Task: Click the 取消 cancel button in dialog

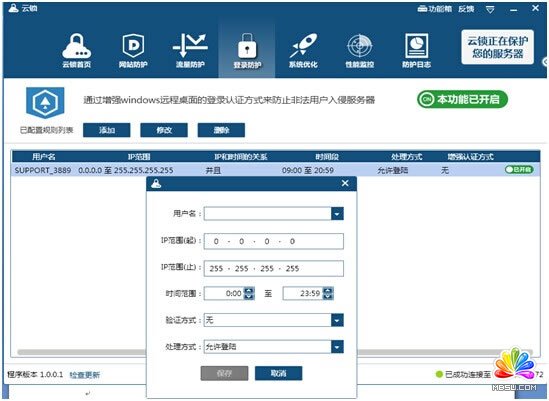Action: (279, 373)
